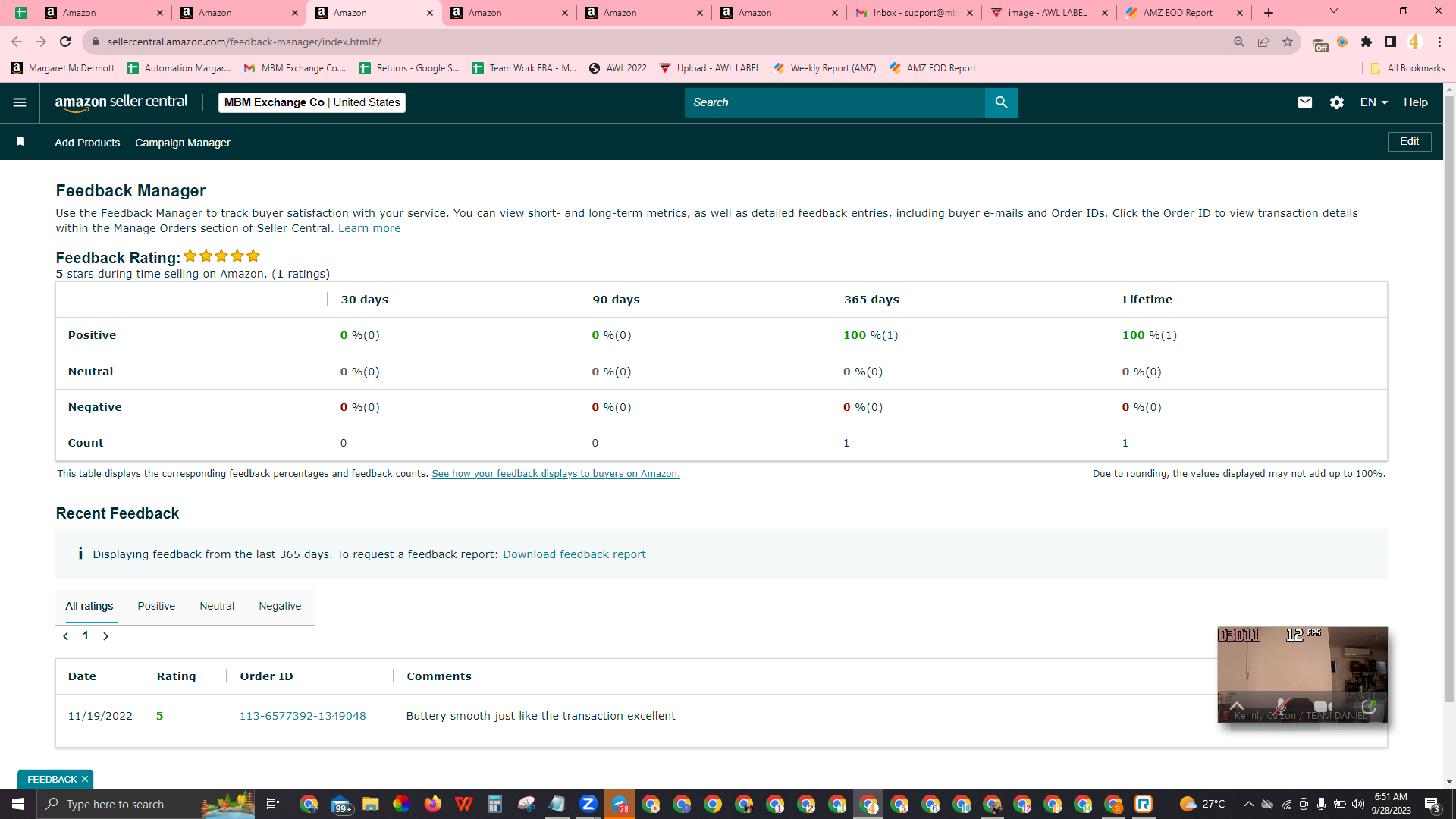Open the AWL 2022 bookmark
Image resolution: width=1456 pixels, height=819 pixels.
pos(618,68)
